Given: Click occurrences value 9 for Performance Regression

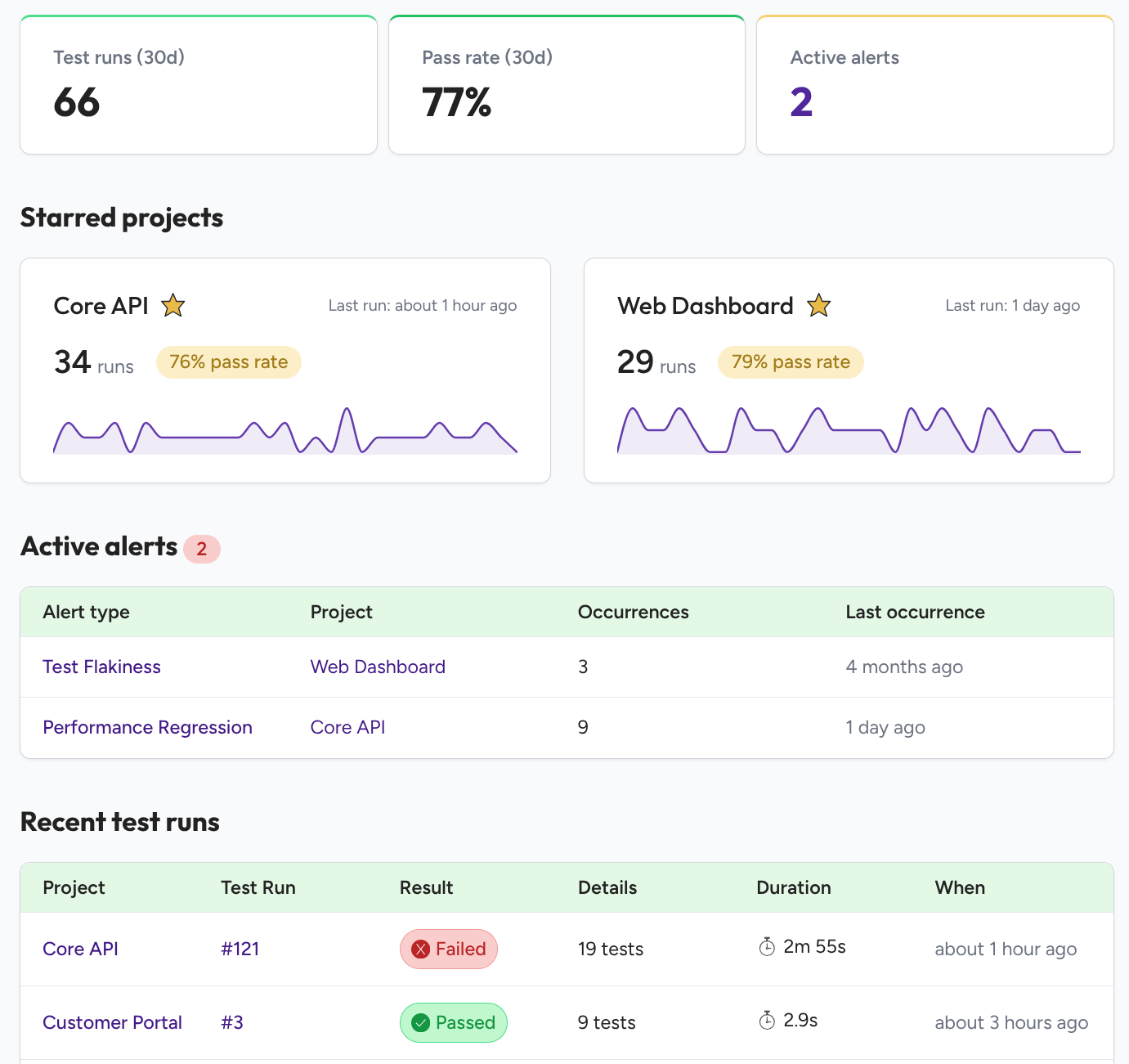Looking at the screenshot, I should (x=583, y=727).
